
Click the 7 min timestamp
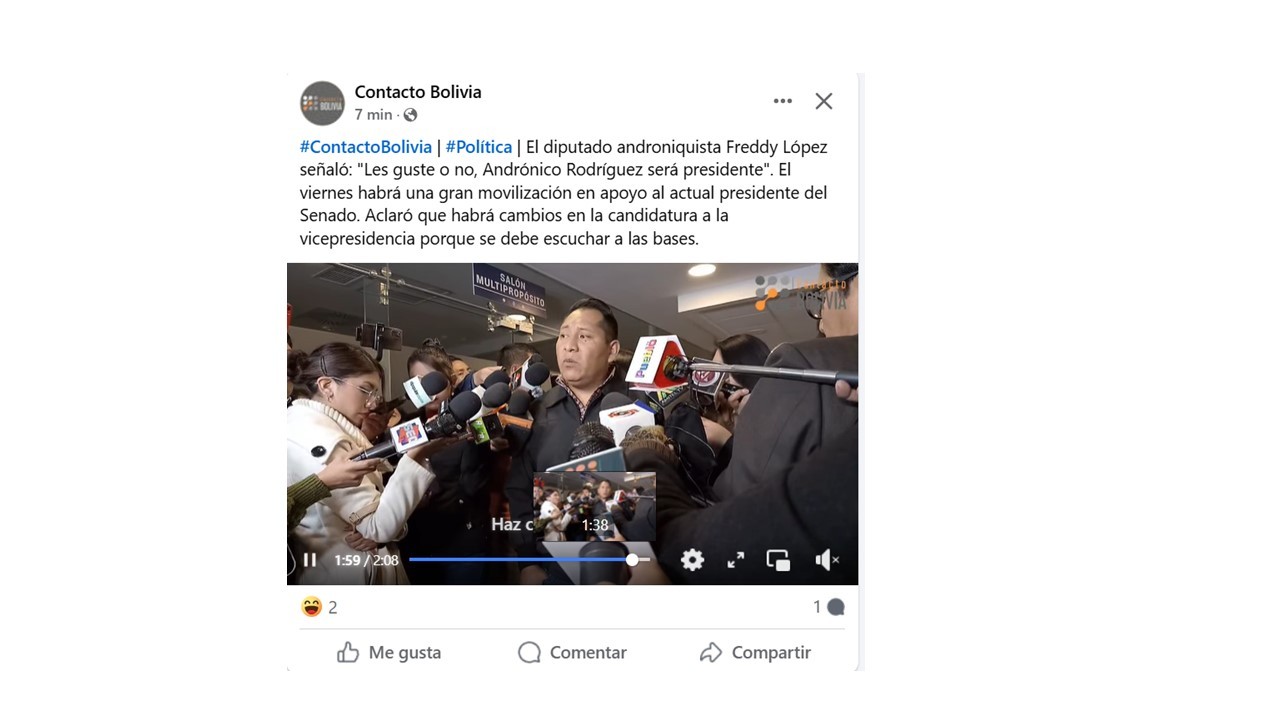click(x=373, y=115)
